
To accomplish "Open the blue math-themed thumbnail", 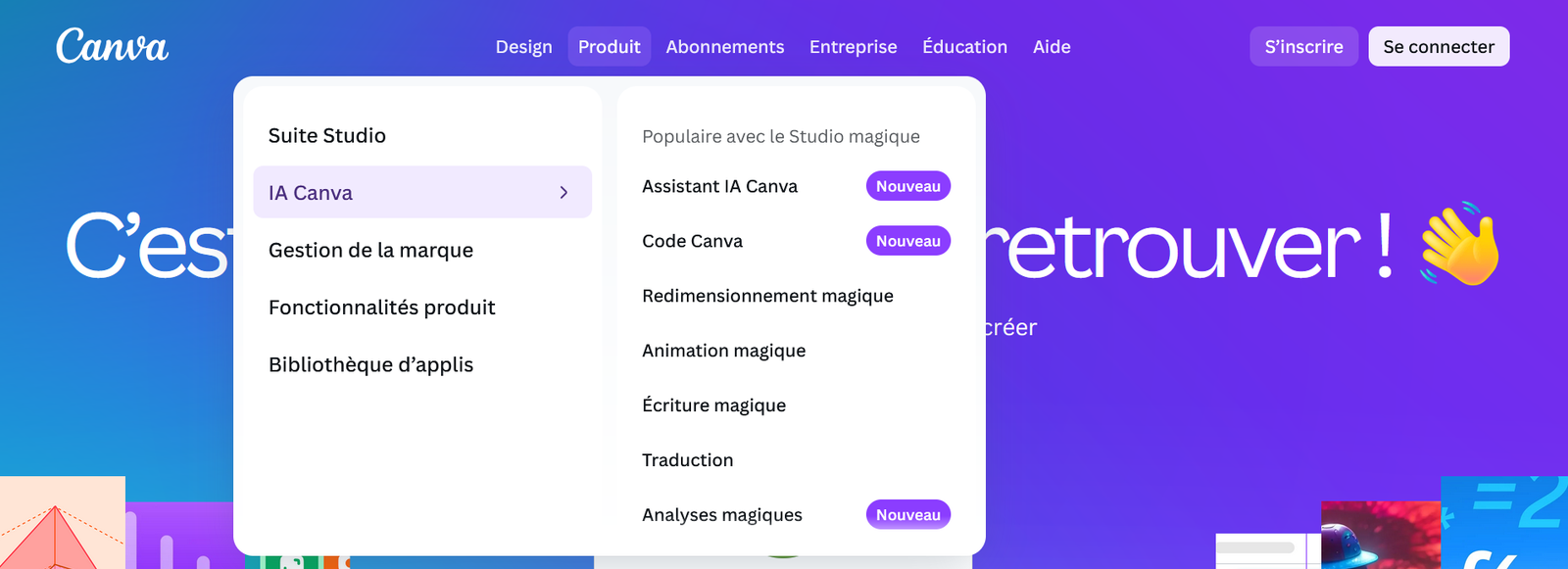I will click(x=1504, y=523).
